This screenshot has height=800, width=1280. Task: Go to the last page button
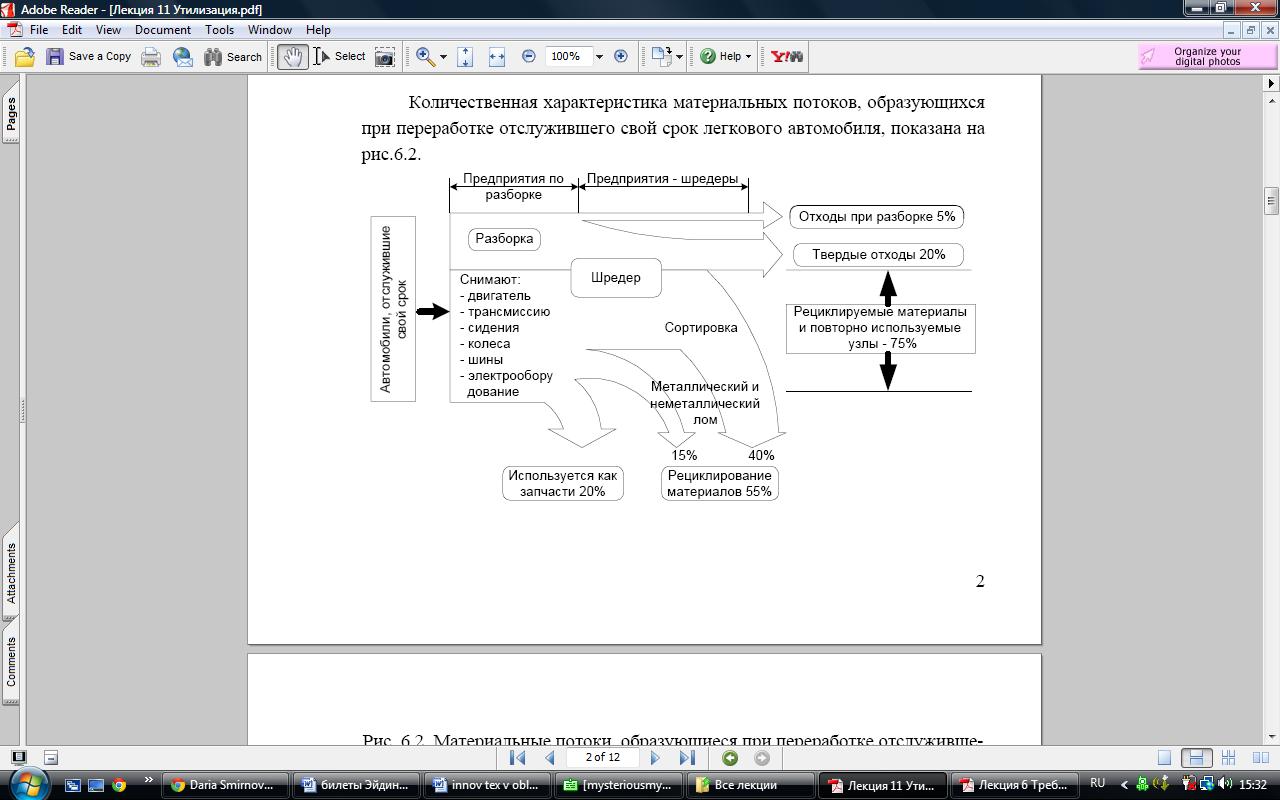click(687, 758)
